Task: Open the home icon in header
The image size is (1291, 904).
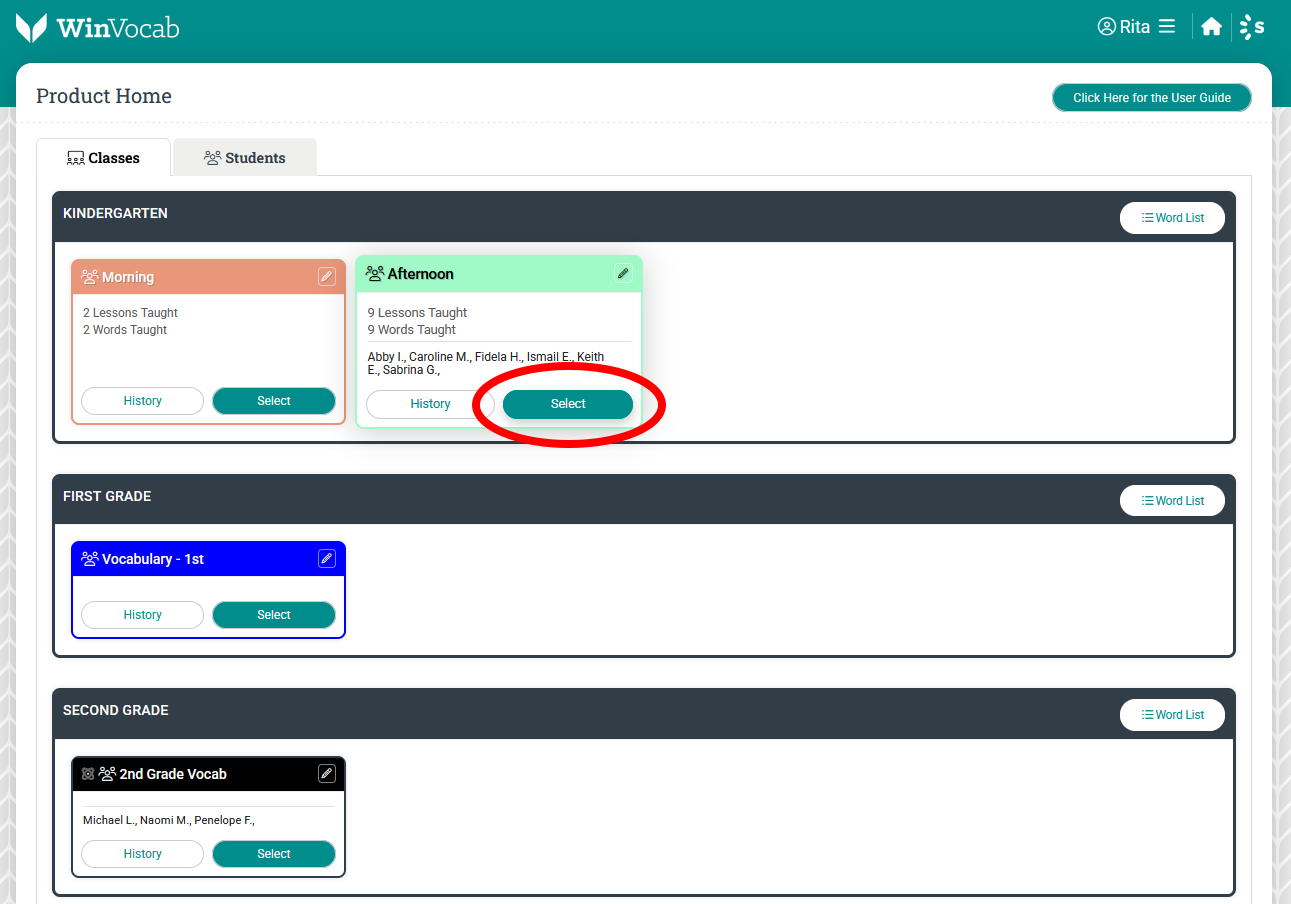Action: click(1211, 27)
